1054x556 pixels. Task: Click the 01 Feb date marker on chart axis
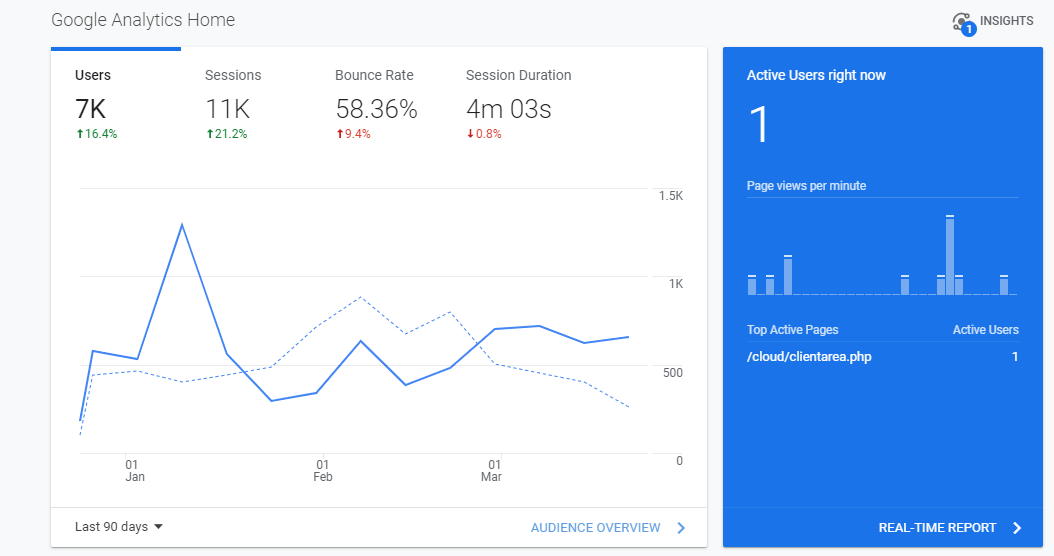[323, 470]
